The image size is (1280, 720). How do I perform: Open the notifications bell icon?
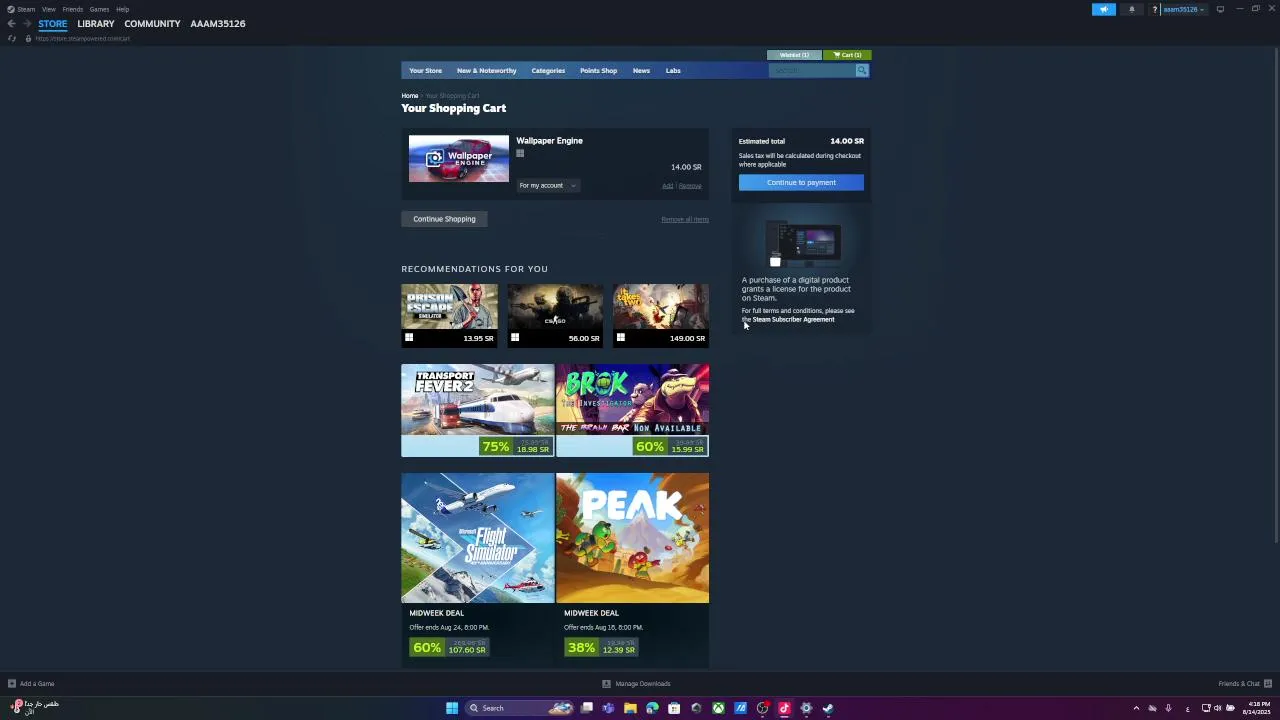coord(1132,9)
